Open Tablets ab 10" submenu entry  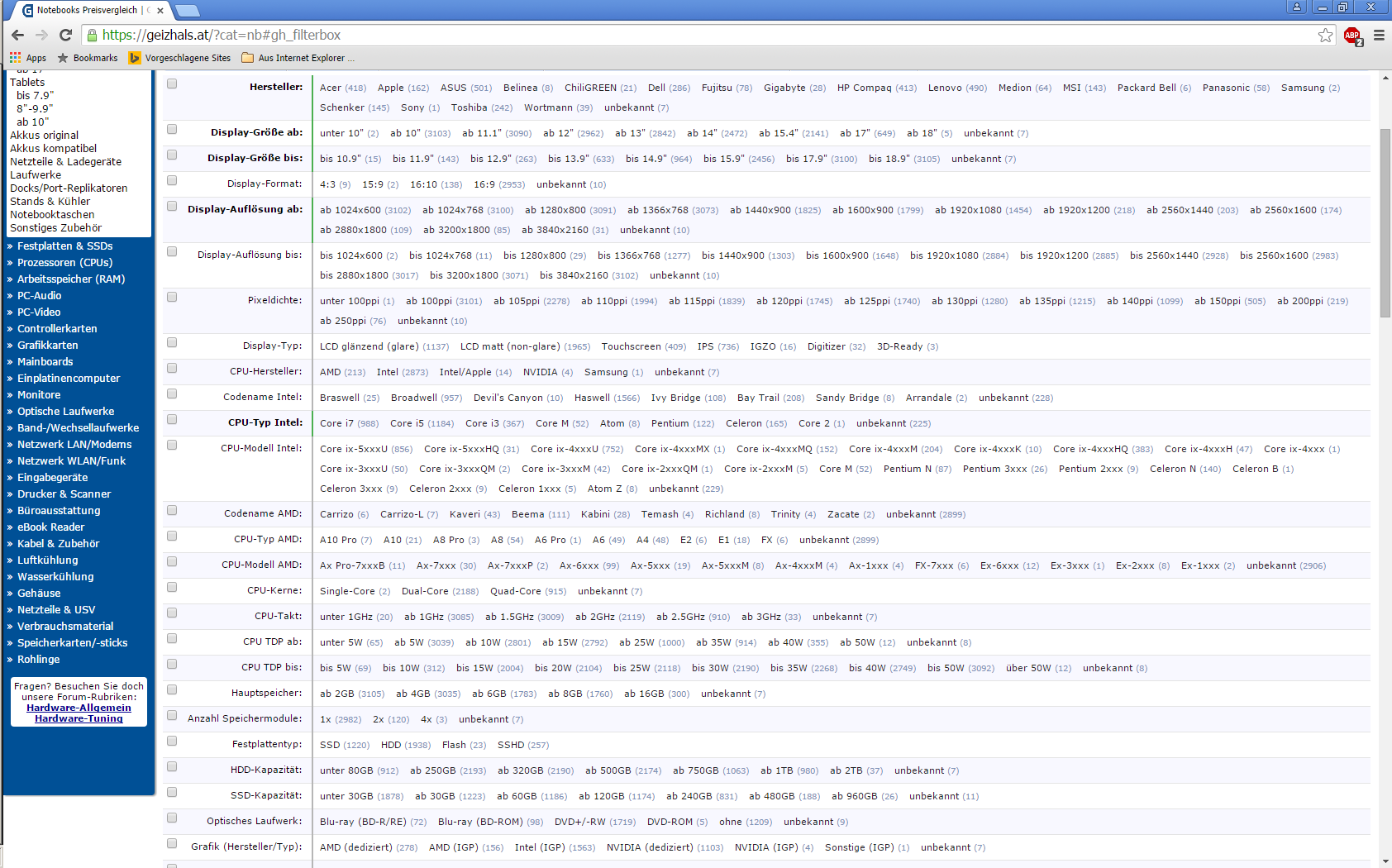[32, 122]
